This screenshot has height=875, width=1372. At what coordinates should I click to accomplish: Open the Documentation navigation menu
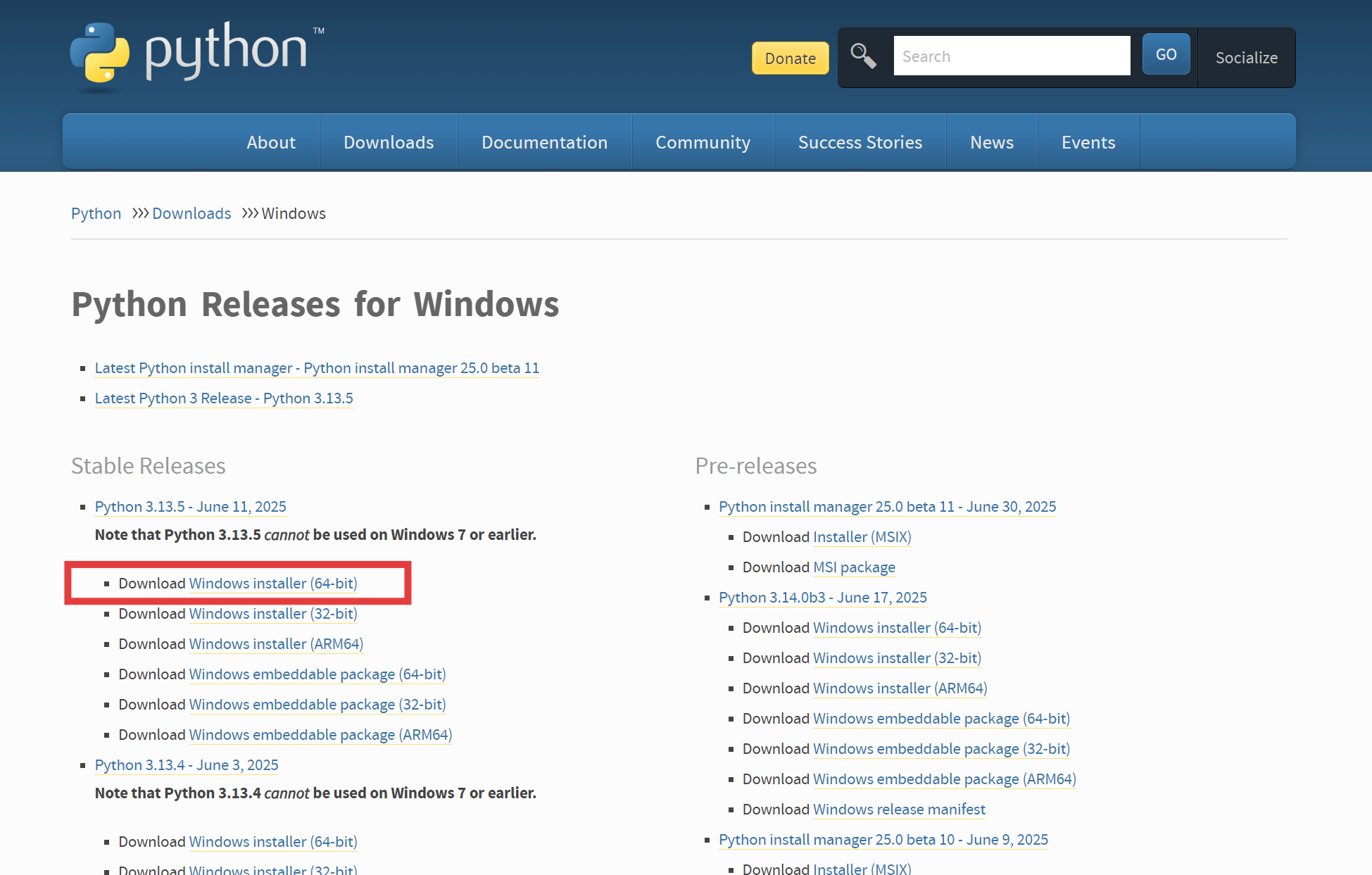point(544,142)
